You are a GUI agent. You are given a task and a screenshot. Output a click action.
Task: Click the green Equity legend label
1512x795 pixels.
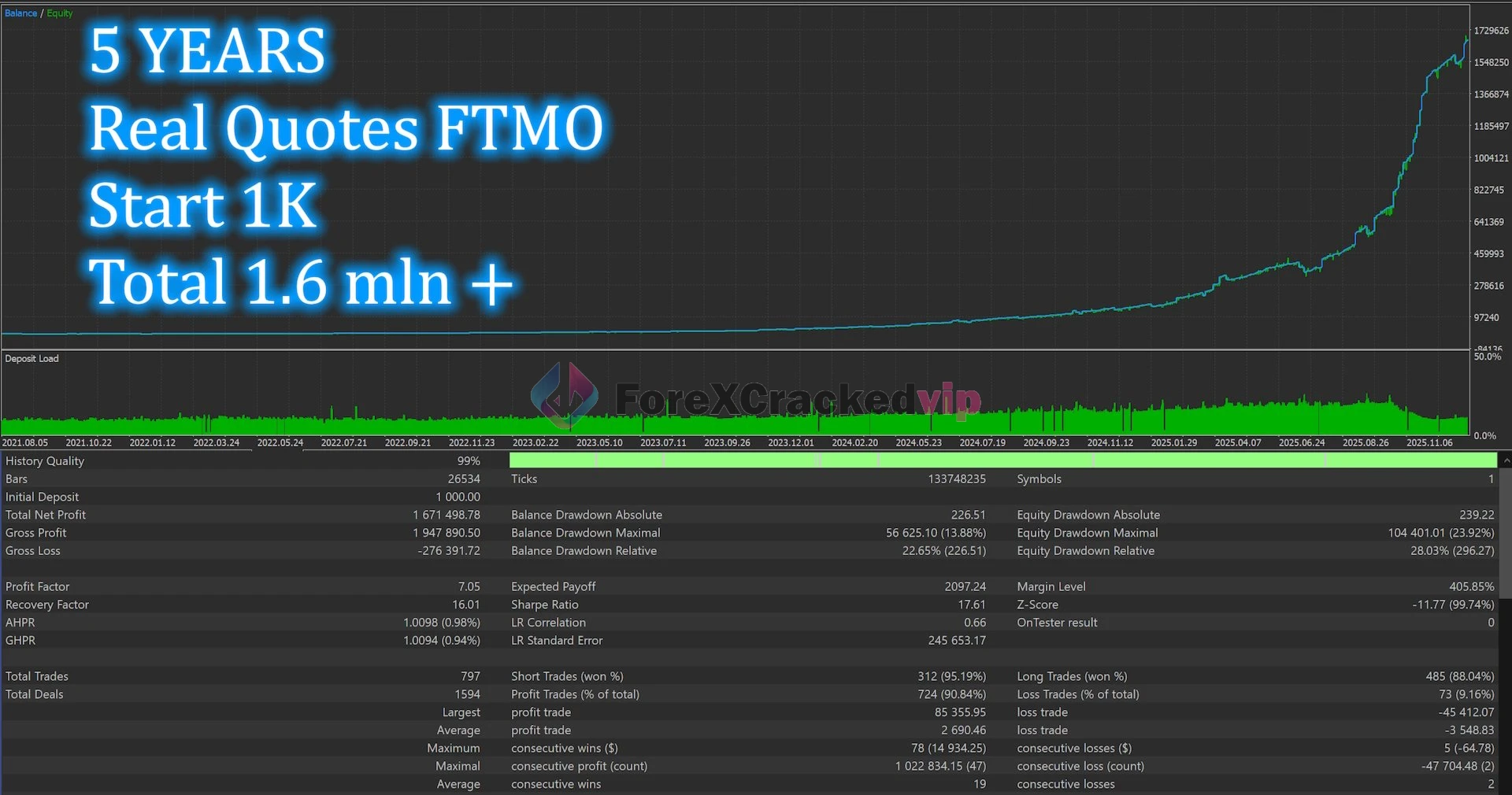[x=60, y=13]
